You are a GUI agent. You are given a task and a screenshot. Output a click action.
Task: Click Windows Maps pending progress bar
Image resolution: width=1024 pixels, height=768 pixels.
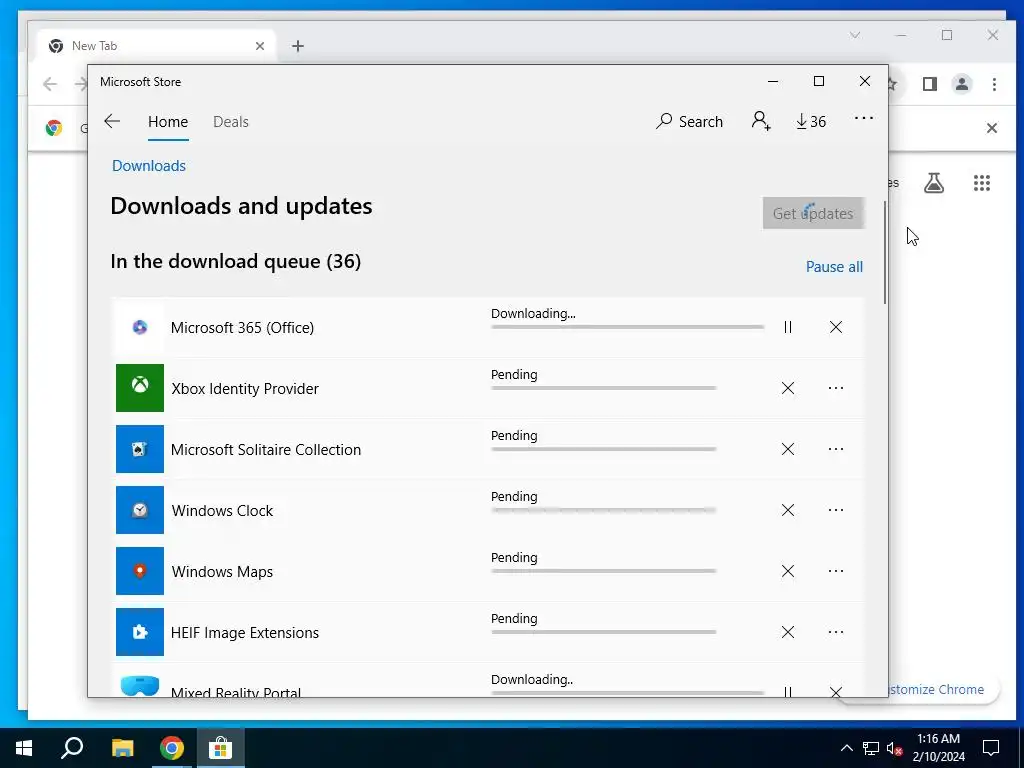click(x=603, y=571)
